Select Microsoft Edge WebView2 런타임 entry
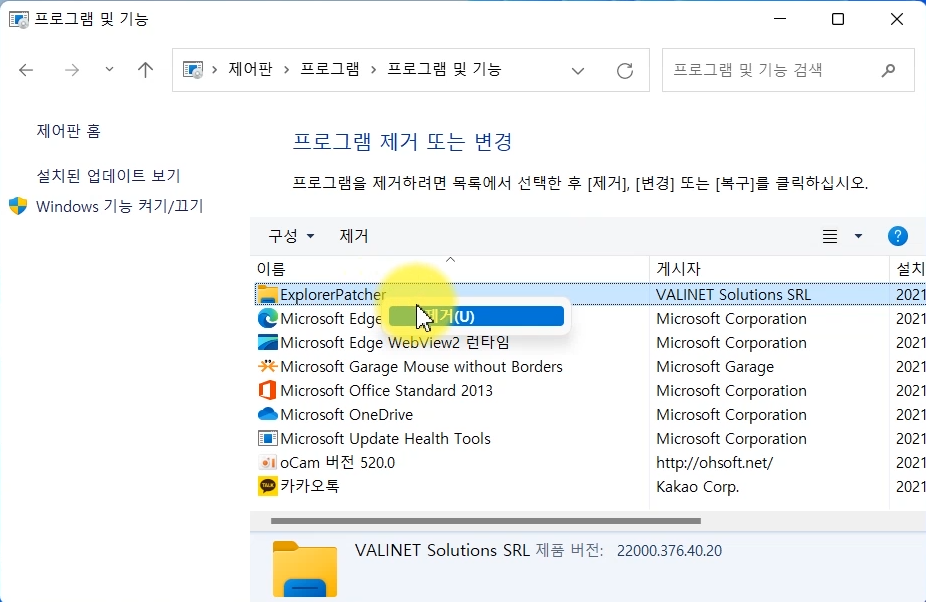The height and width of the screenshot is (602, 926). point(394,343)
